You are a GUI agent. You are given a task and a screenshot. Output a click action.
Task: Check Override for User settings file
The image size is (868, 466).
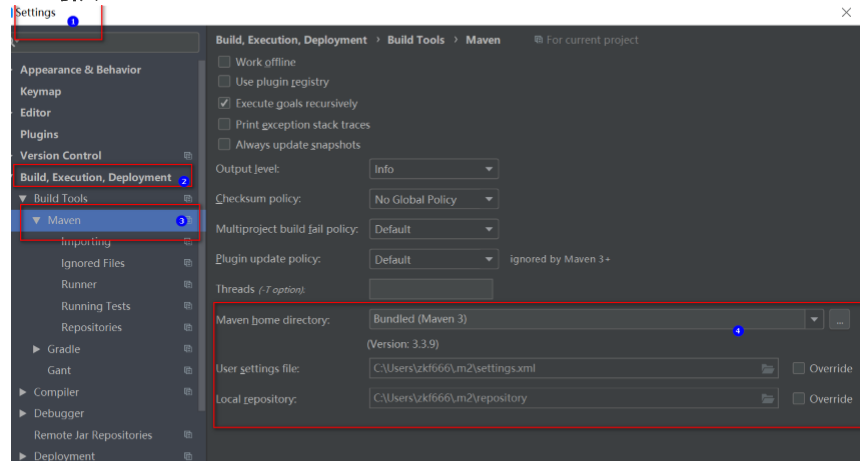pos(798,368)
